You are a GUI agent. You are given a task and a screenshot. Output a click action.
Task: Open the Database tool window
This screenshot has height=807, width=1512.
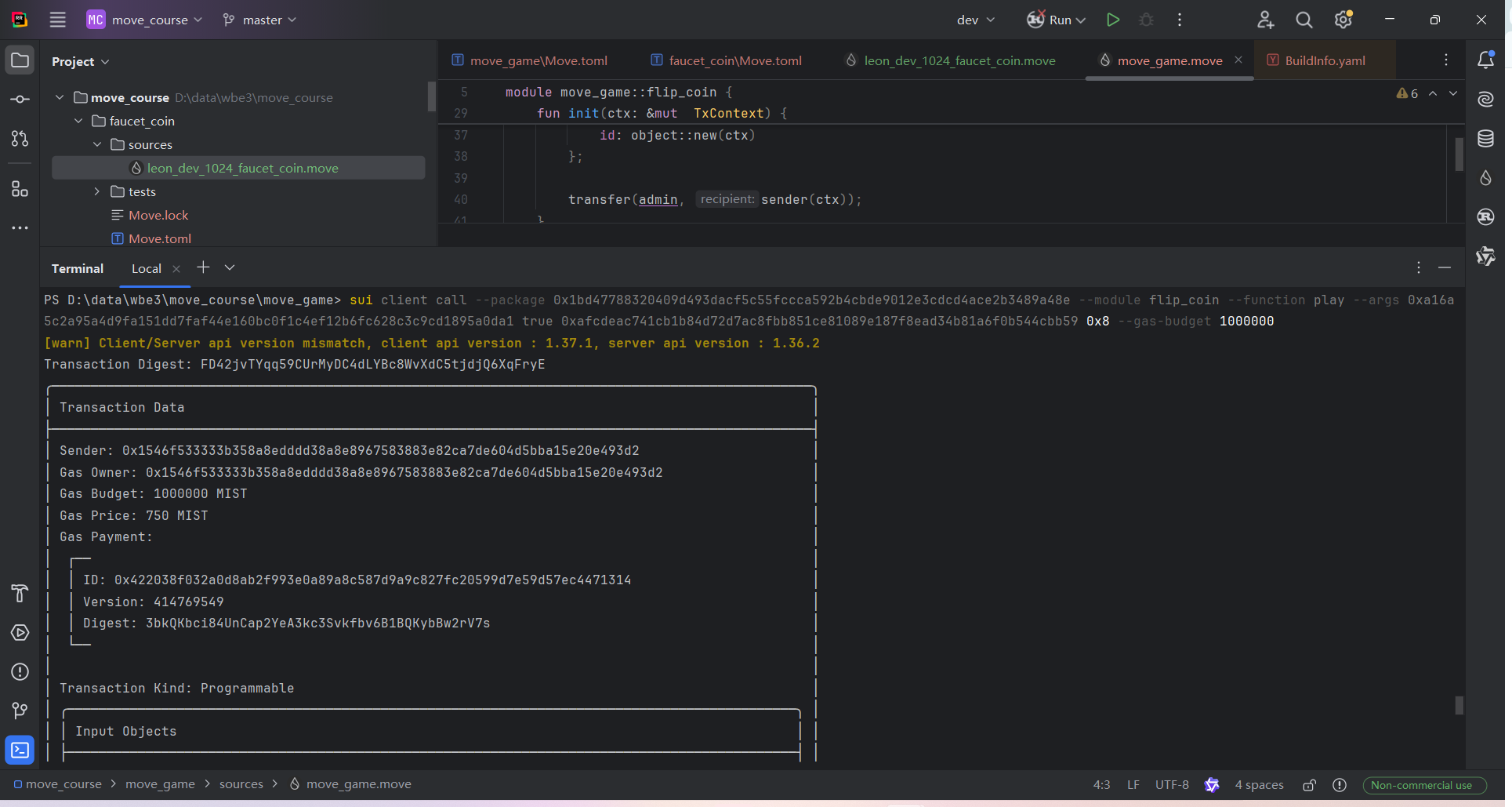click(1485, 139)
